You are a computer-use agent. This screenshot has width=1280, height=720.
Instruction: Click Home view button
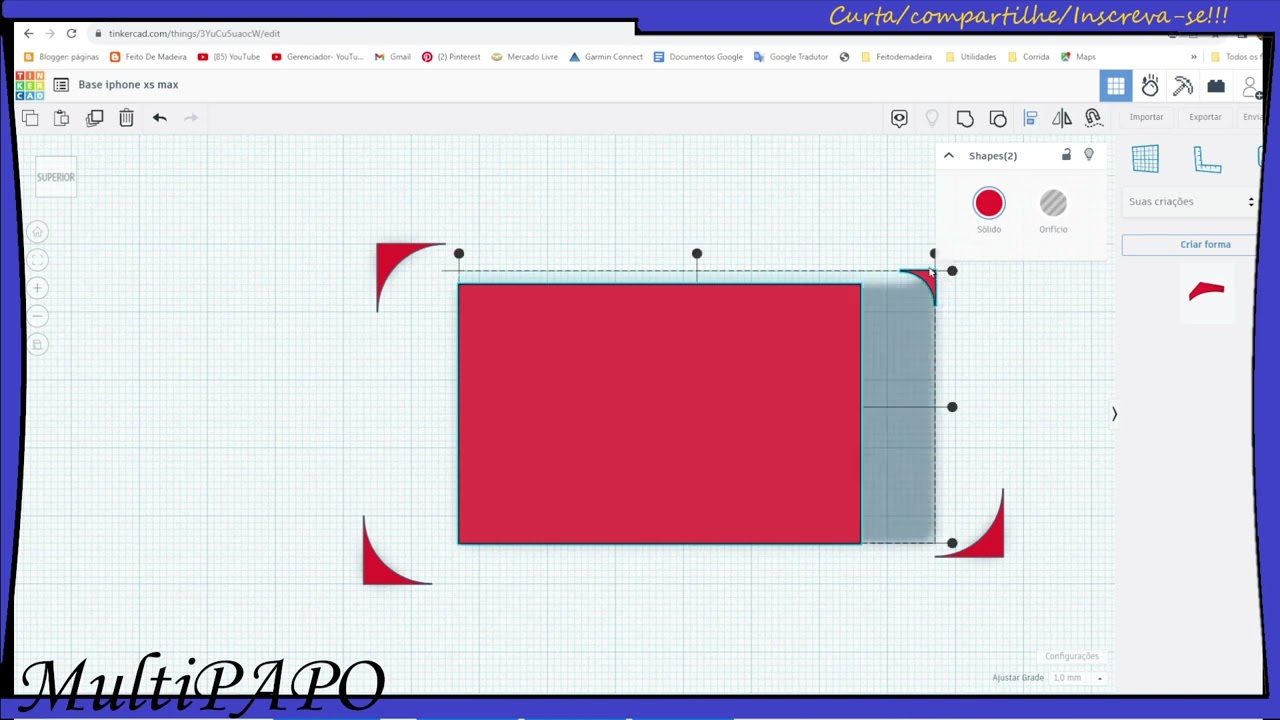click(x=37, y=232)
